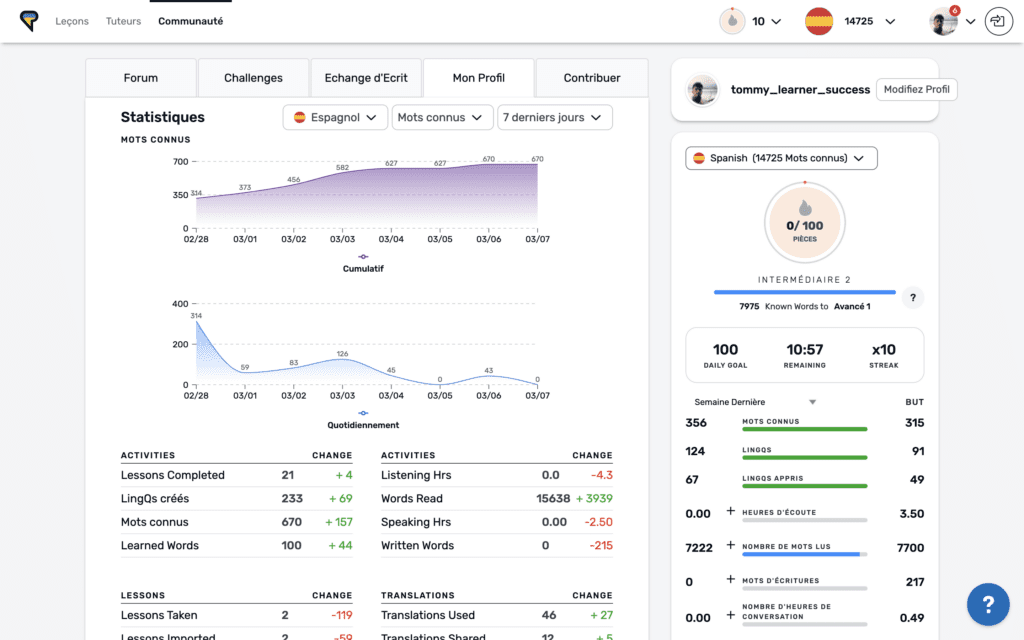Click the Spanish flag icon in header

click(x=819, y=21)
